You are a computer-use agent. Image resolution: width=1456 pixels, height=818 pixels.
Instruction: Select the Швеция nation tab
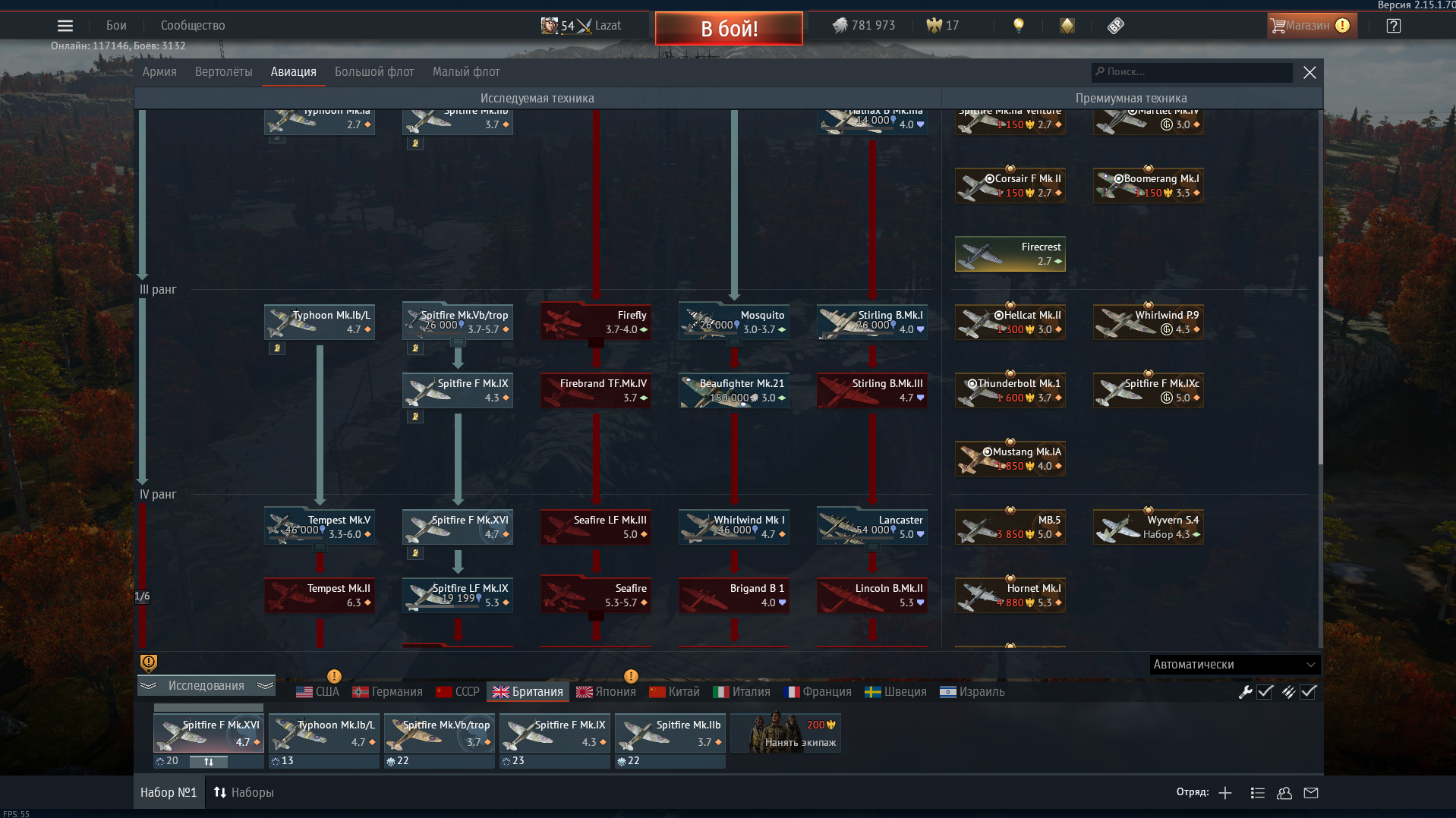tap(896, 692)
